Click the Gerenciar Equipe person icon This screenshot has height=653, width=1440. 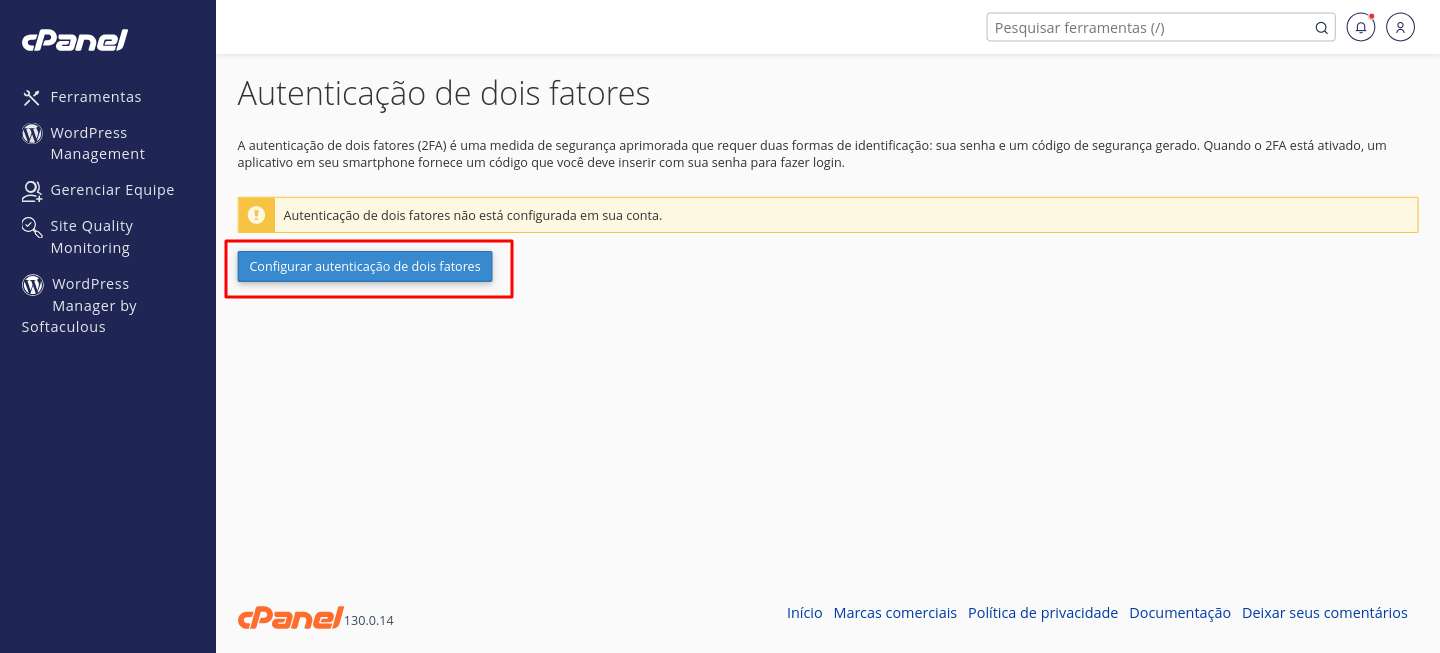coord(32,190)
